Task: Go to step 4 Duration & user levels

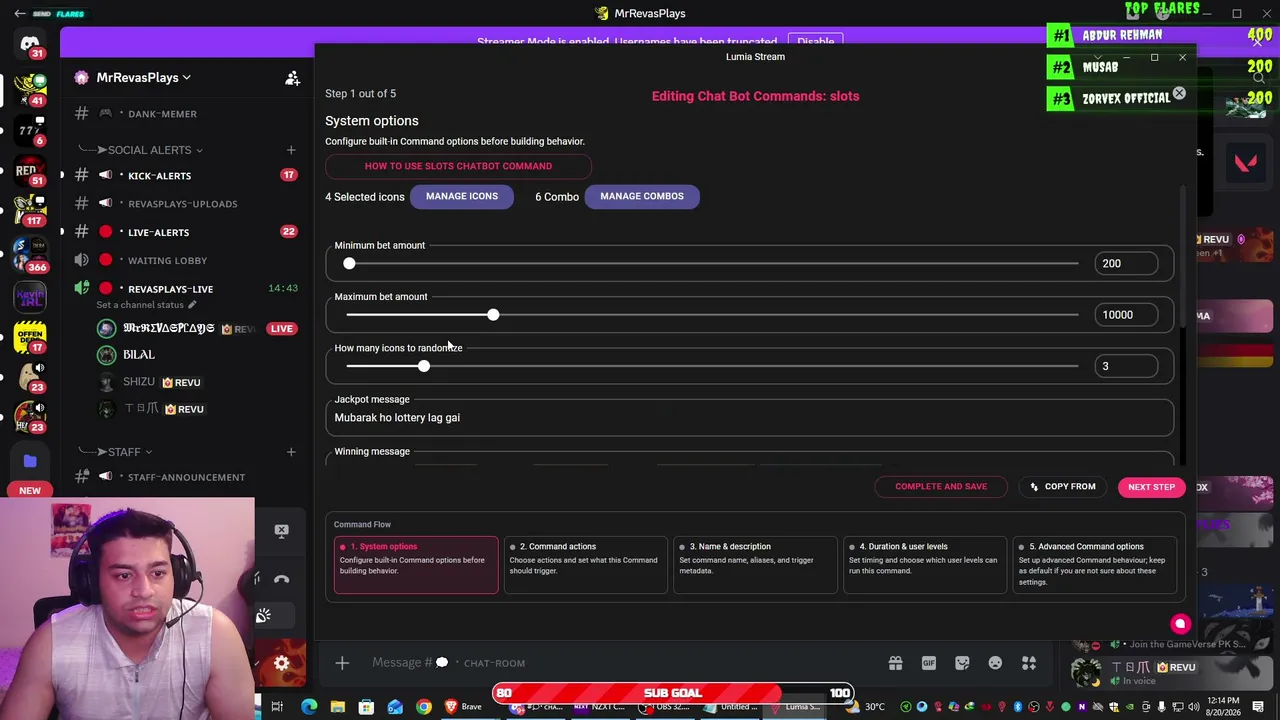Action: coord(925,565)
